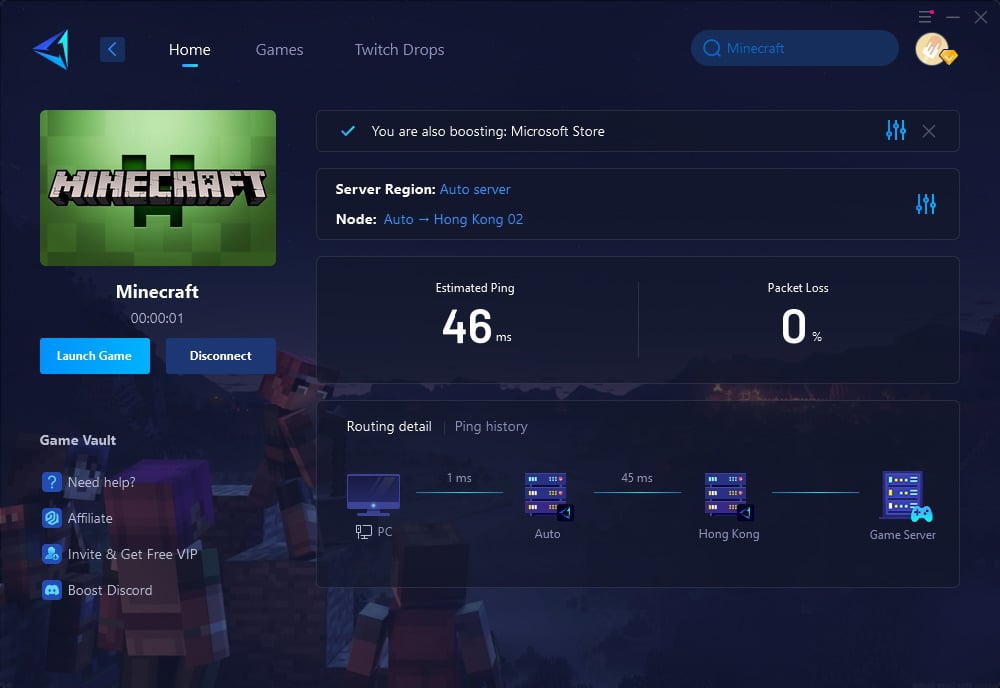
Task: Minimize the booster window
Action: pos(953,17)
